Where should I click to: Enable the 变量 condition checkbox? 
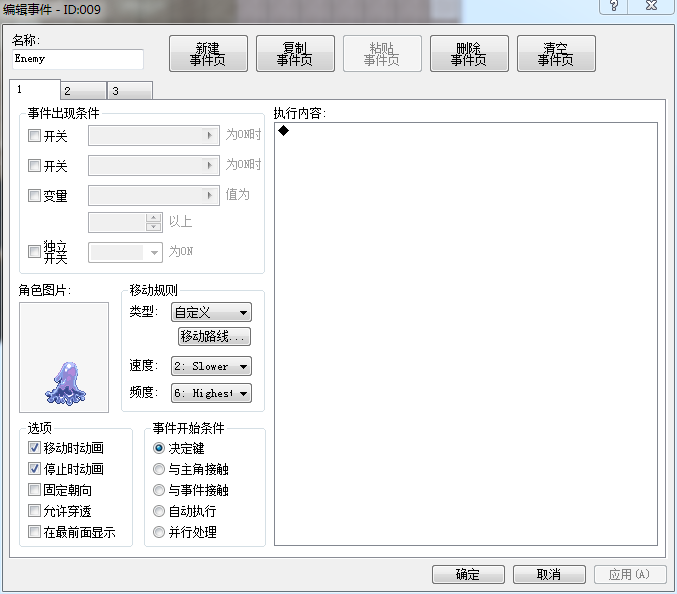34,196
